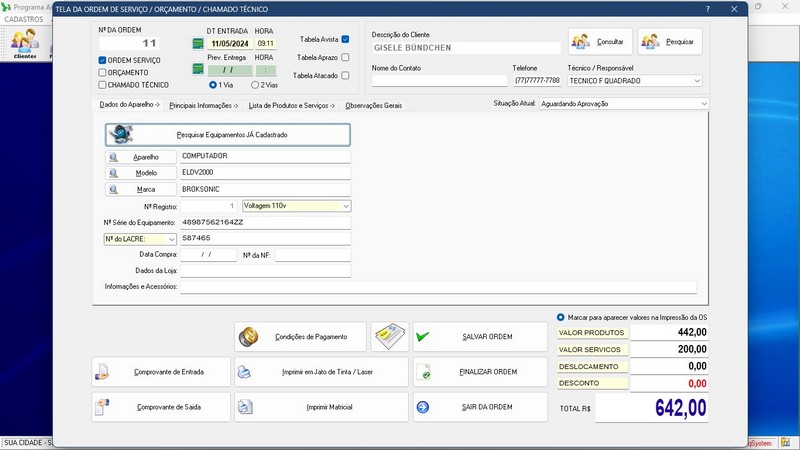800x450 pixels.
Task: Toggle the Tabela Avista checkbox
Action: coord(345,39)
